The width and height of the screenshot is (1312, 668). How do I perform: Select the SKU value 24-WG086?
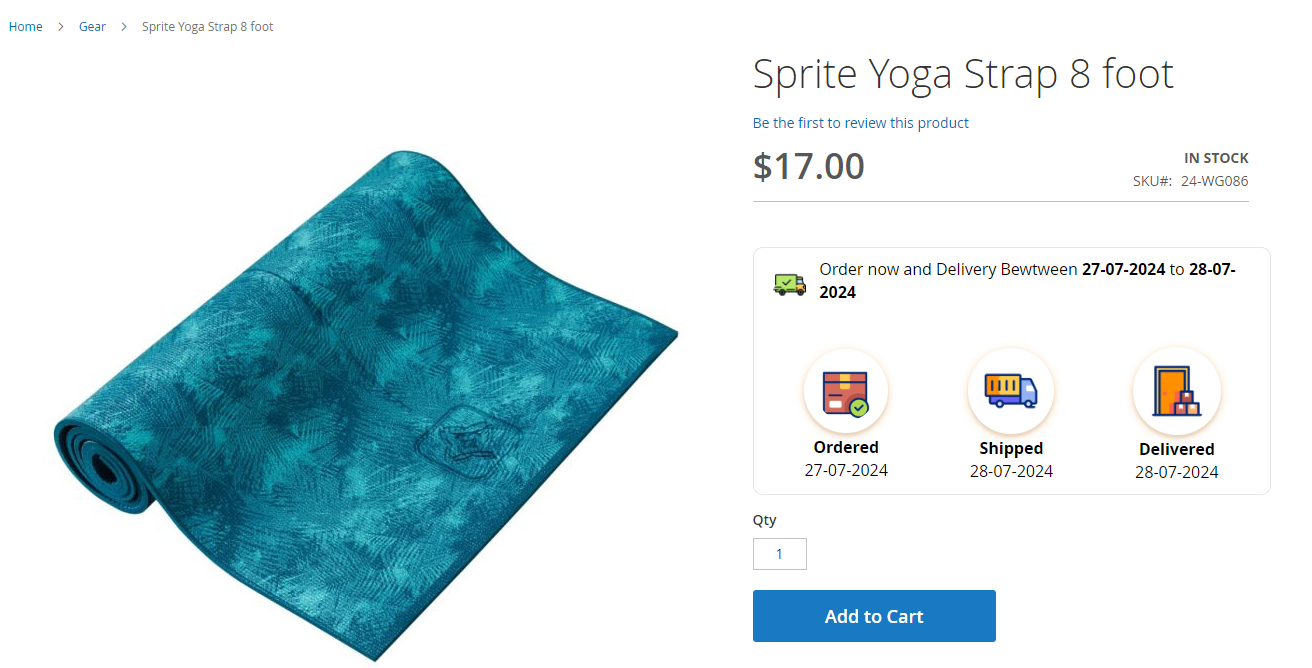point(1214,181)
